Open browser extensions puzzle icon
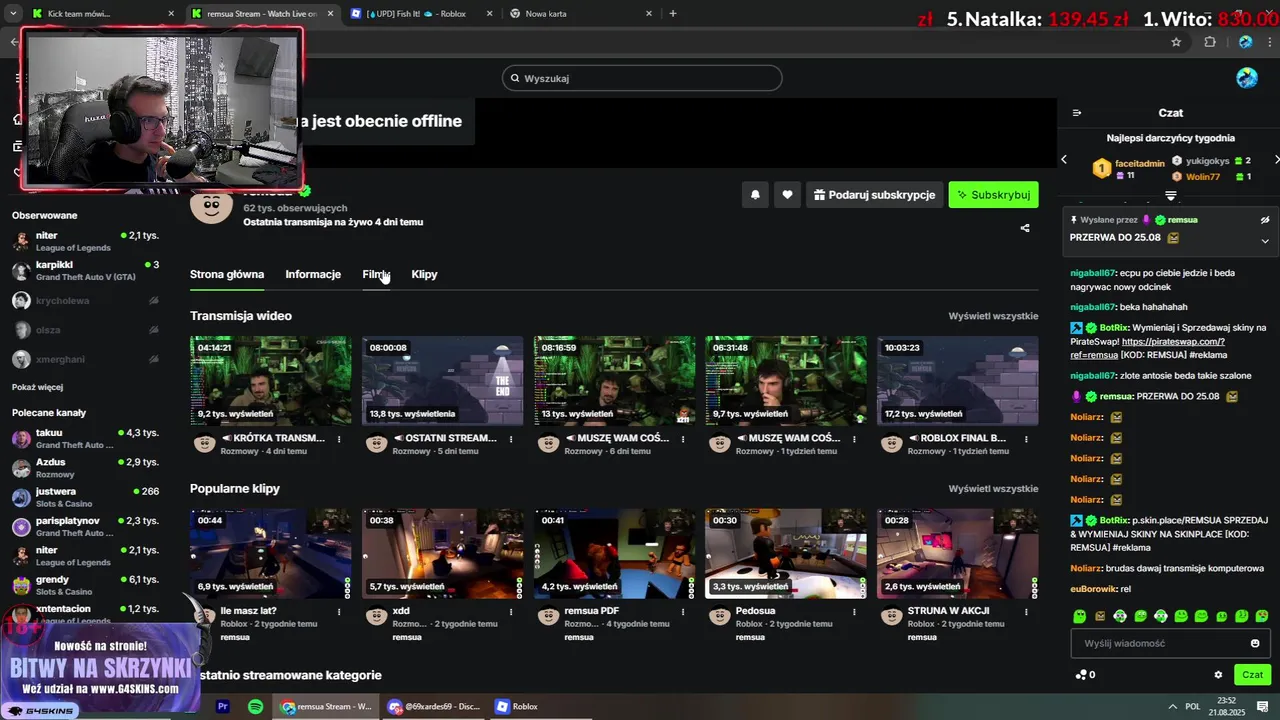Screen dimensions: 1280x720 (1210, 42)
